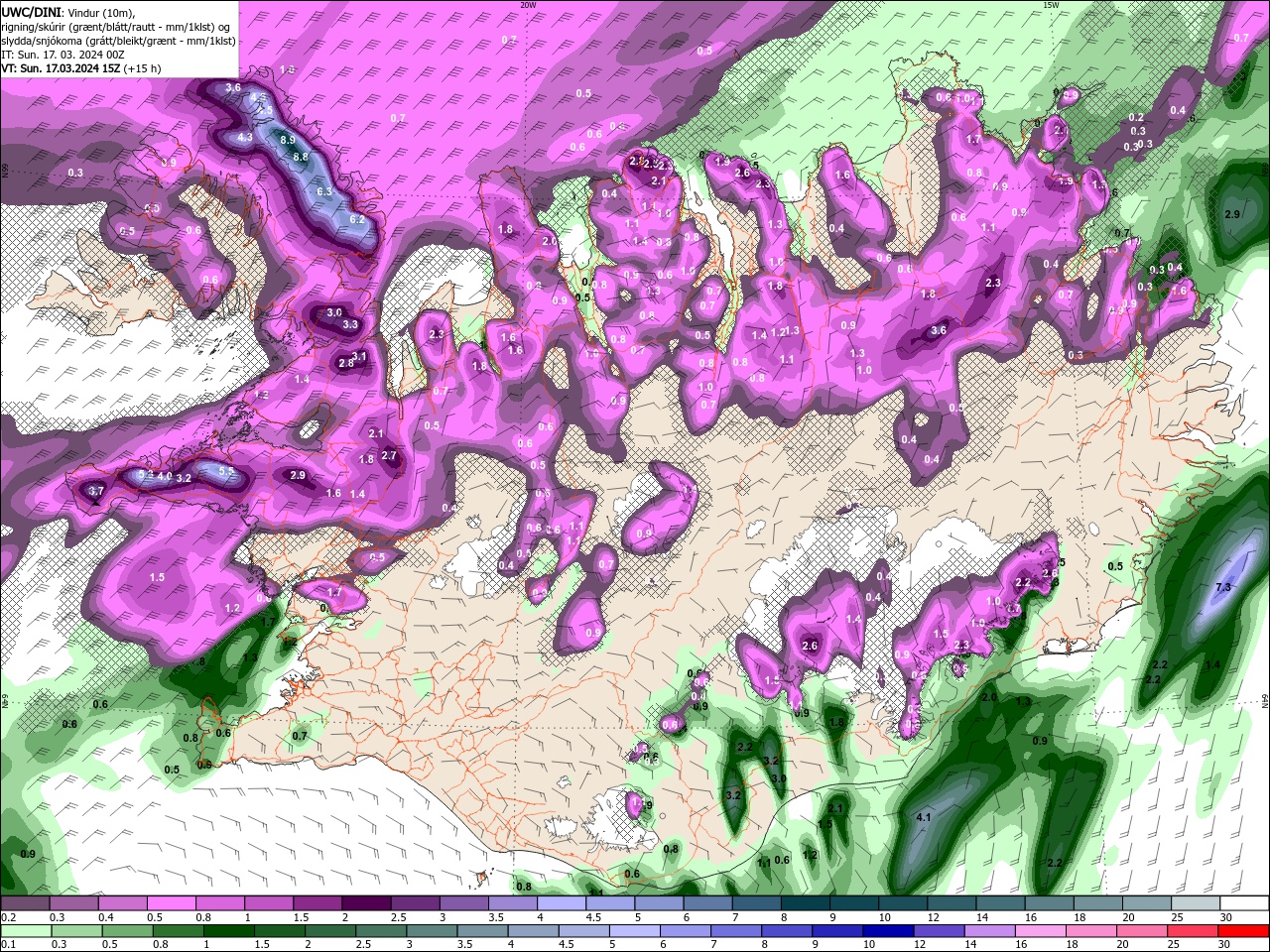Image resolution: width=1270 pixels, height=952 pixels.
Task: Choose the rain scale swatch between 7 and 8
Action: click(736, 931)
